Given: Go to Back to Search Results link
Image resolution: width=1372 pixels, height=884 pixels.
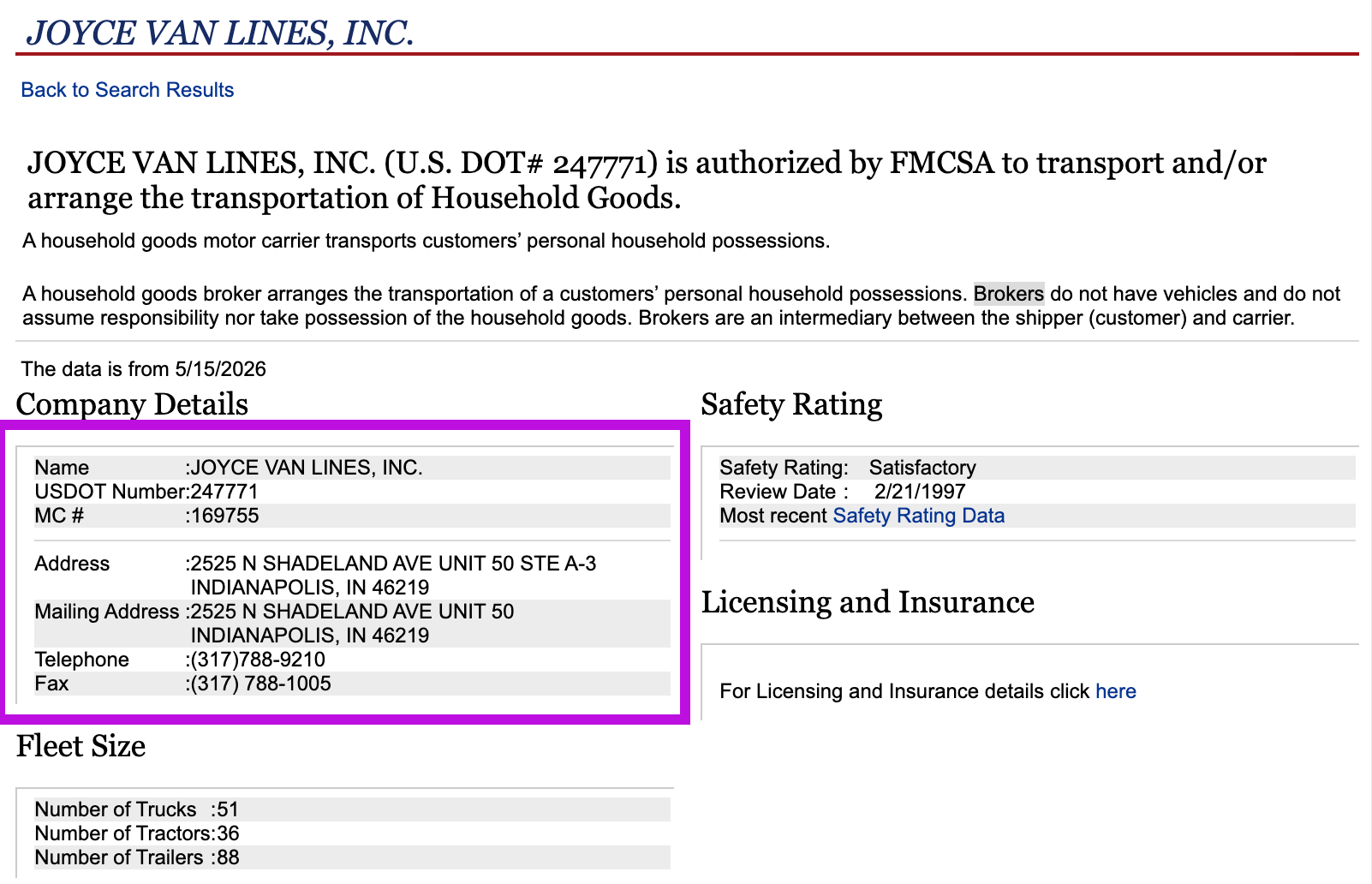Looking at the screenshot, I should (x=127, y=90).
